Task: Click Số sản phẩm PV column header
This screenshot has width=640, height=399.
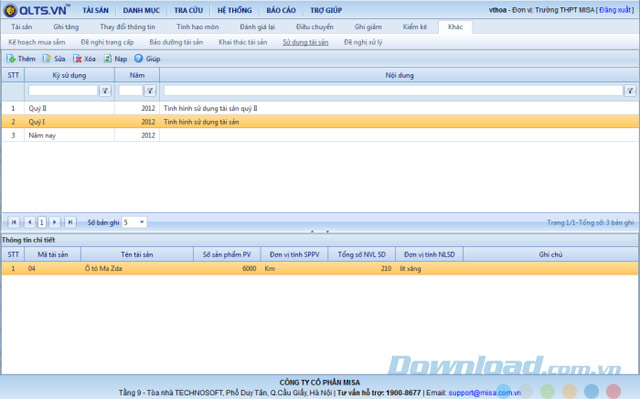Action: pos(227,254)
